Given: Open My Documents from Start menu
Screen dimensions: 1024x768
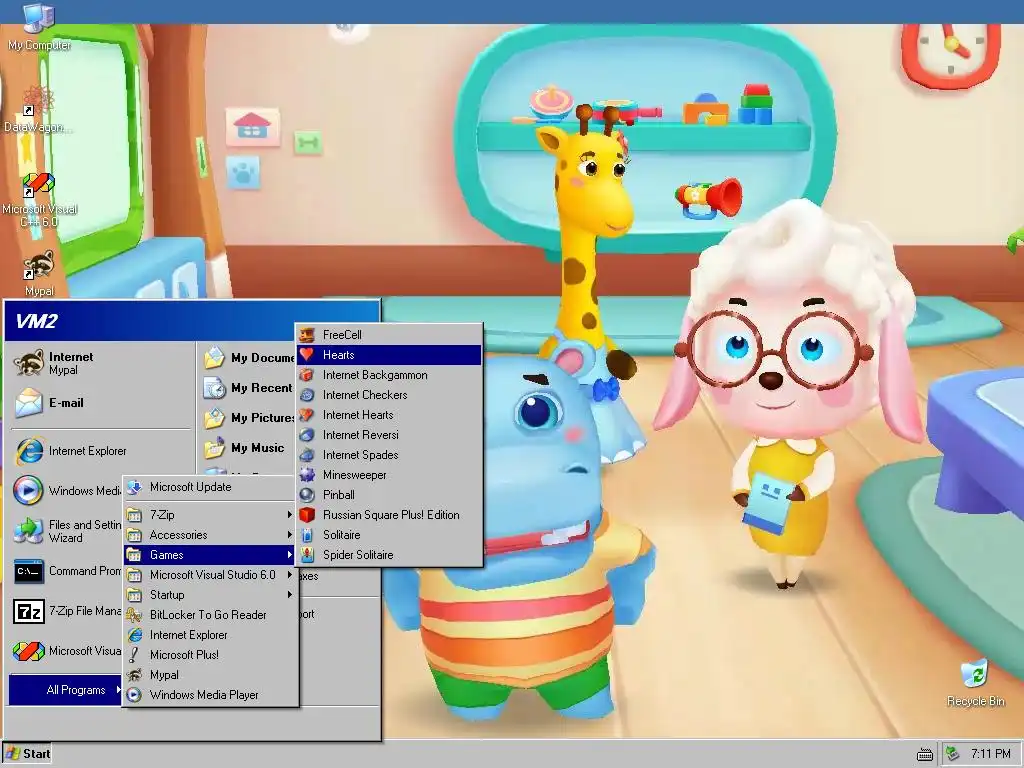Looking at the screenshot, I should click(248, 358).
